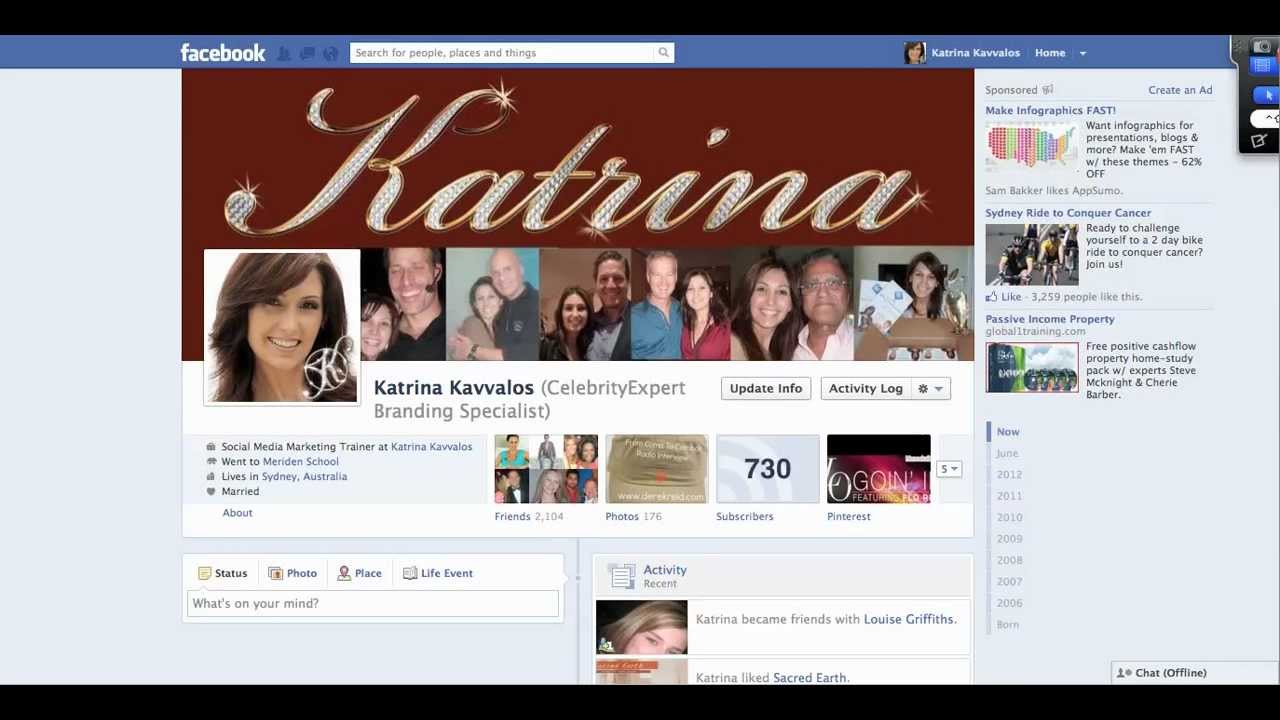This screenshot has height=720, width=1280.
Task: Open the Activity Log
Action: point(866,388)
